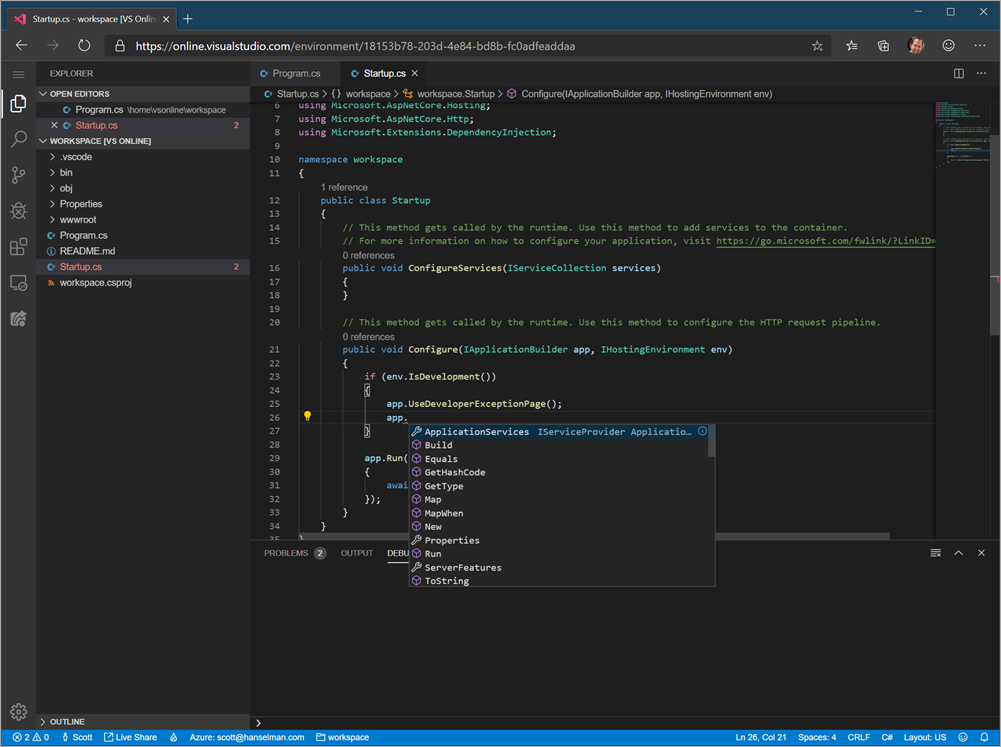Open the notifications bell in status bar

tap(984, 737)
